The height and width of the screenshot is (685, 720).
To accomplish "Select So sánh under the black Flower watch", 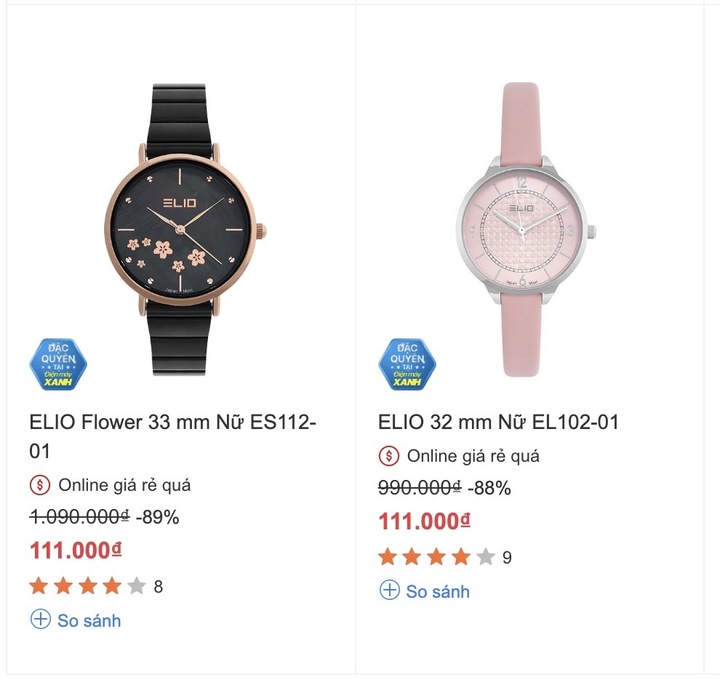I will click(89, 621).
